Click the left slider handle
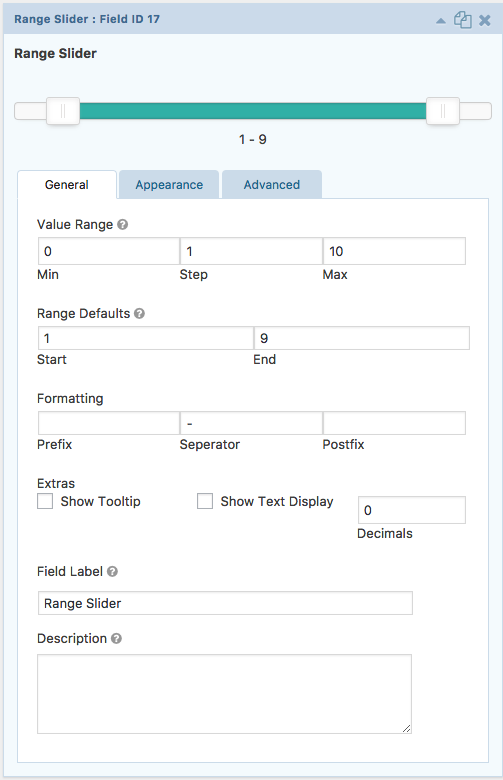Screen dimensions: 503x780 coord(63,111)
